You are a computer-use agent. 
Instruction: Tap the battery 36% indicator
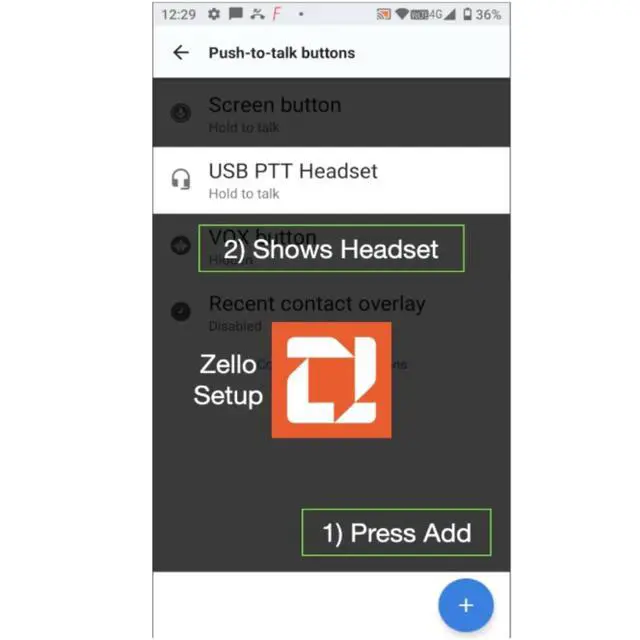(x=482, y=15)
